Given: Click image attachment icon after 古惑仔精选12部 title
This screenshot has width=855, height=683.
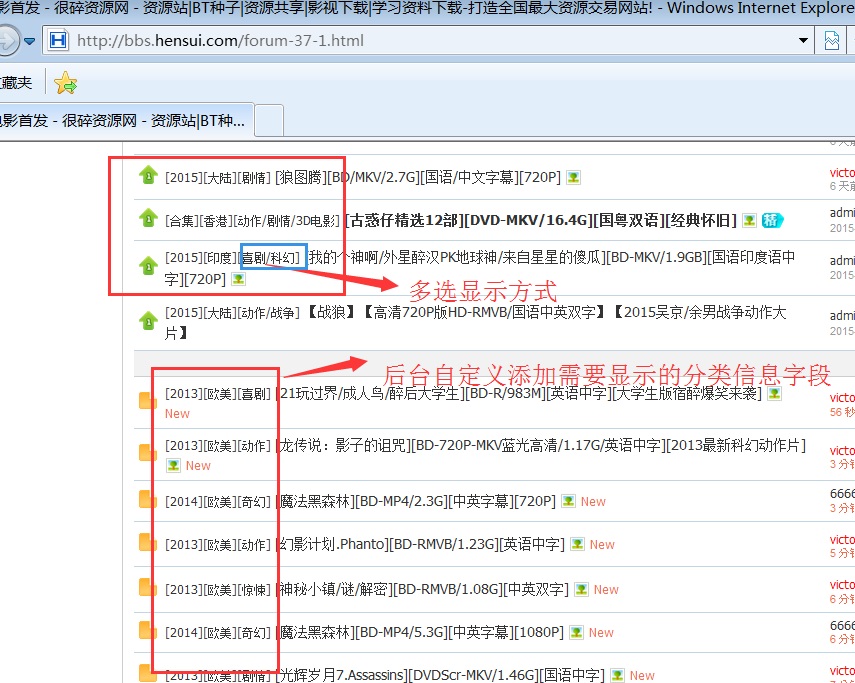Looking at the screenshot, I should (750, 220).
